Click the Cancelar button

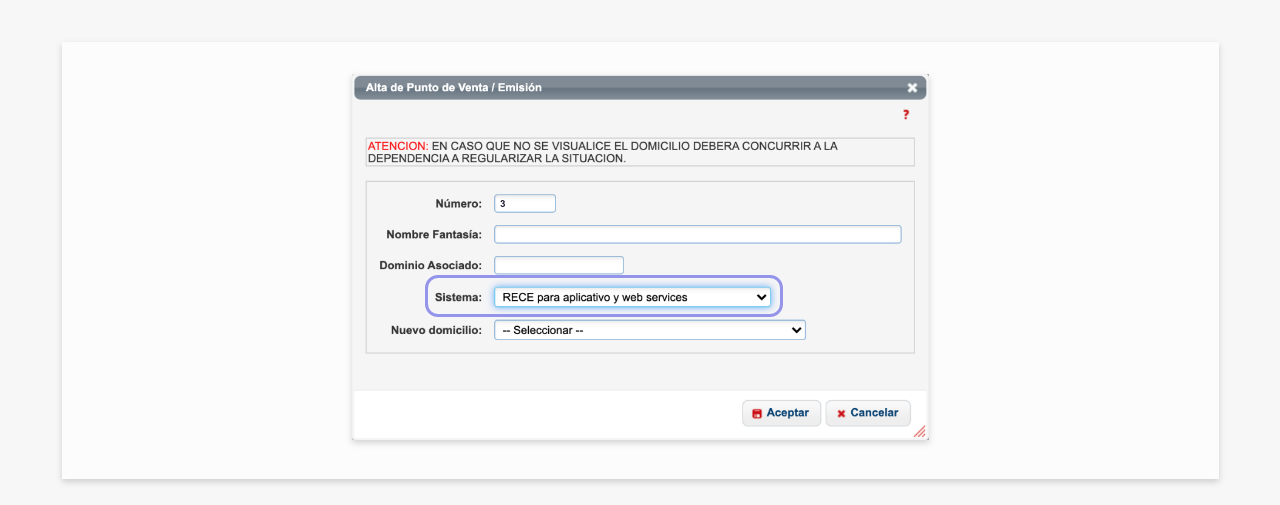[x=868, y=413]
